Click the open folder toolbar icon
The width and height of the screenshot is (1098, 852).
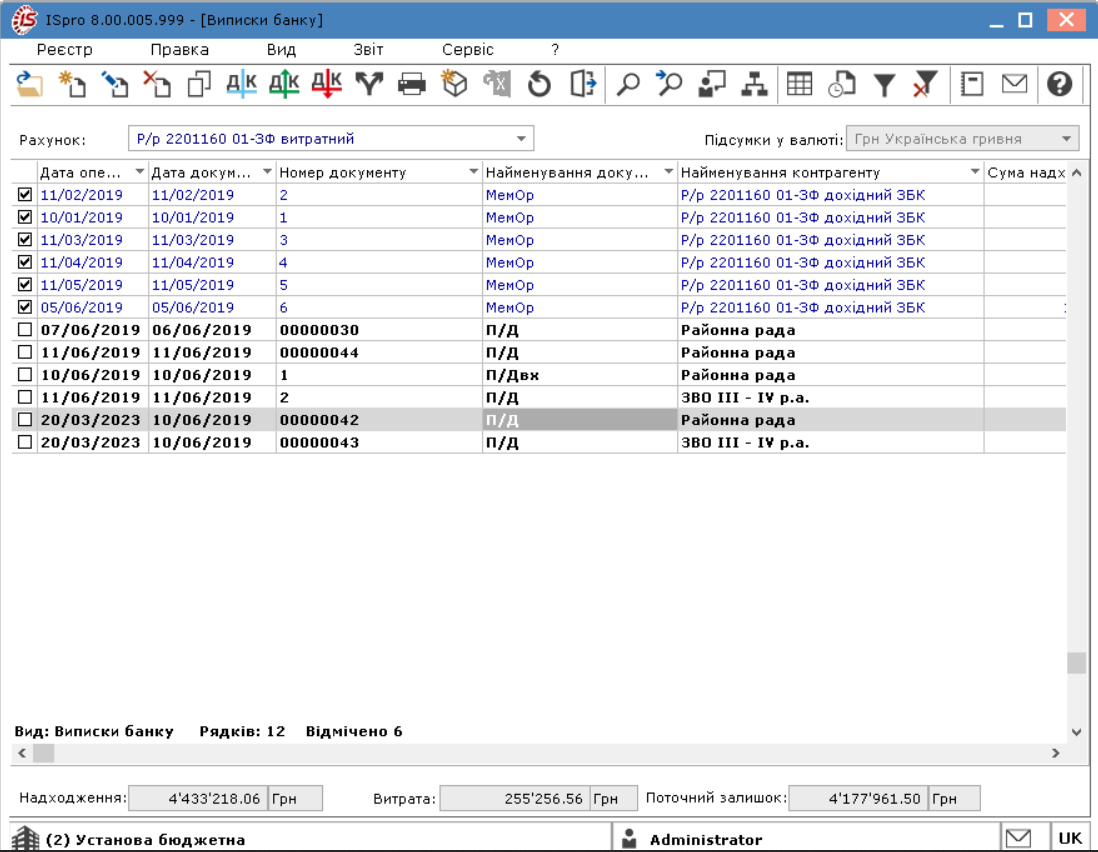pyautogui.click(x=29, y=84)
